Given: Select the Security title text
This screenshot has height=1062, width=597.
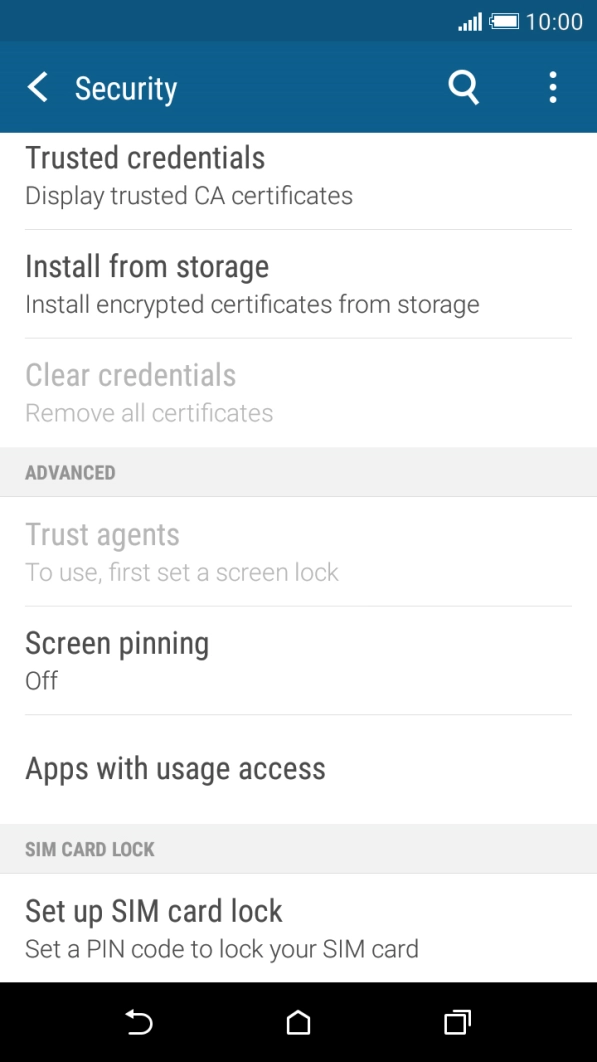Looking at the screenshot, I should (x=126, y=87).
